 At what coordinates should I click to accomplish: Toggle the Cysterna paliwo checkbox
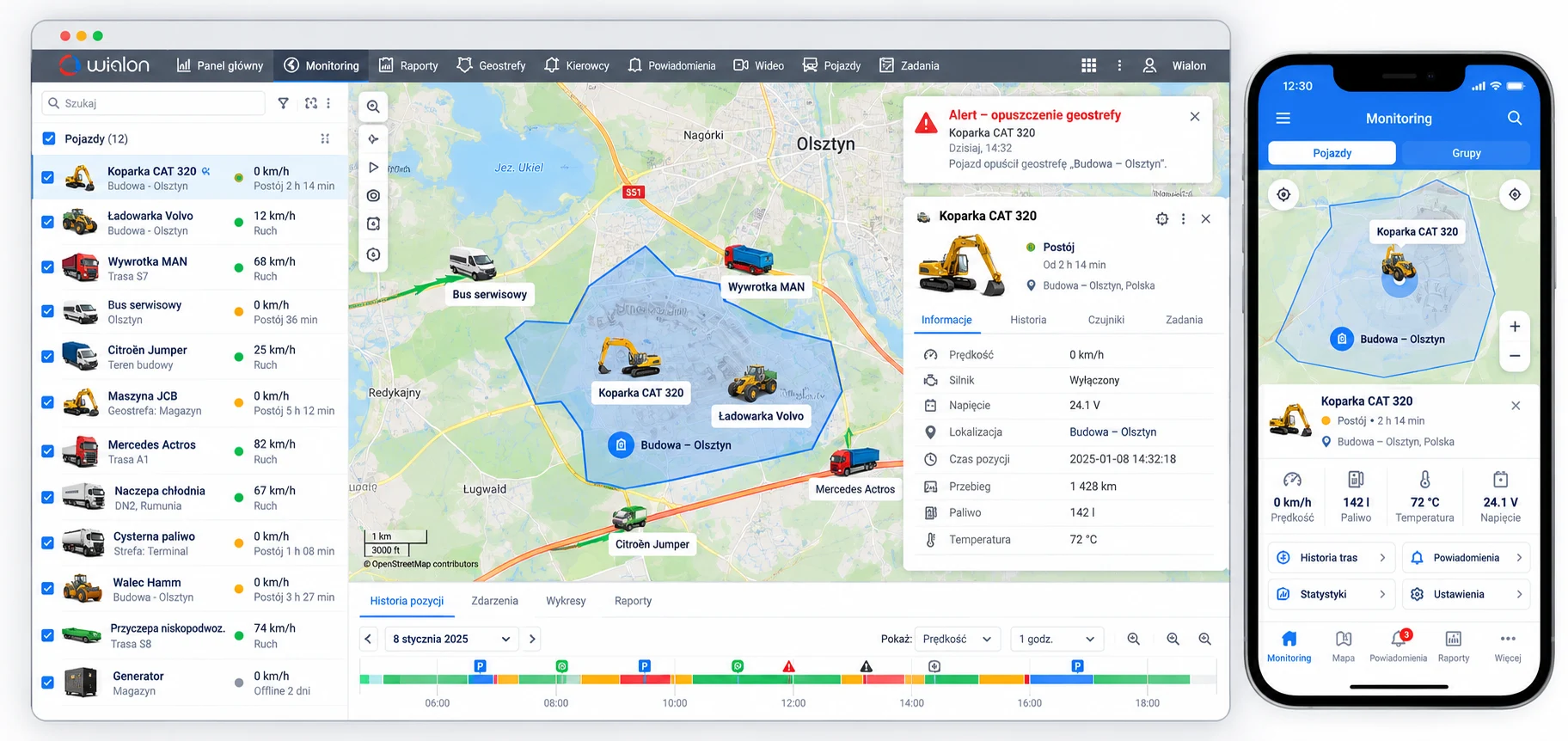click(48, 543)
